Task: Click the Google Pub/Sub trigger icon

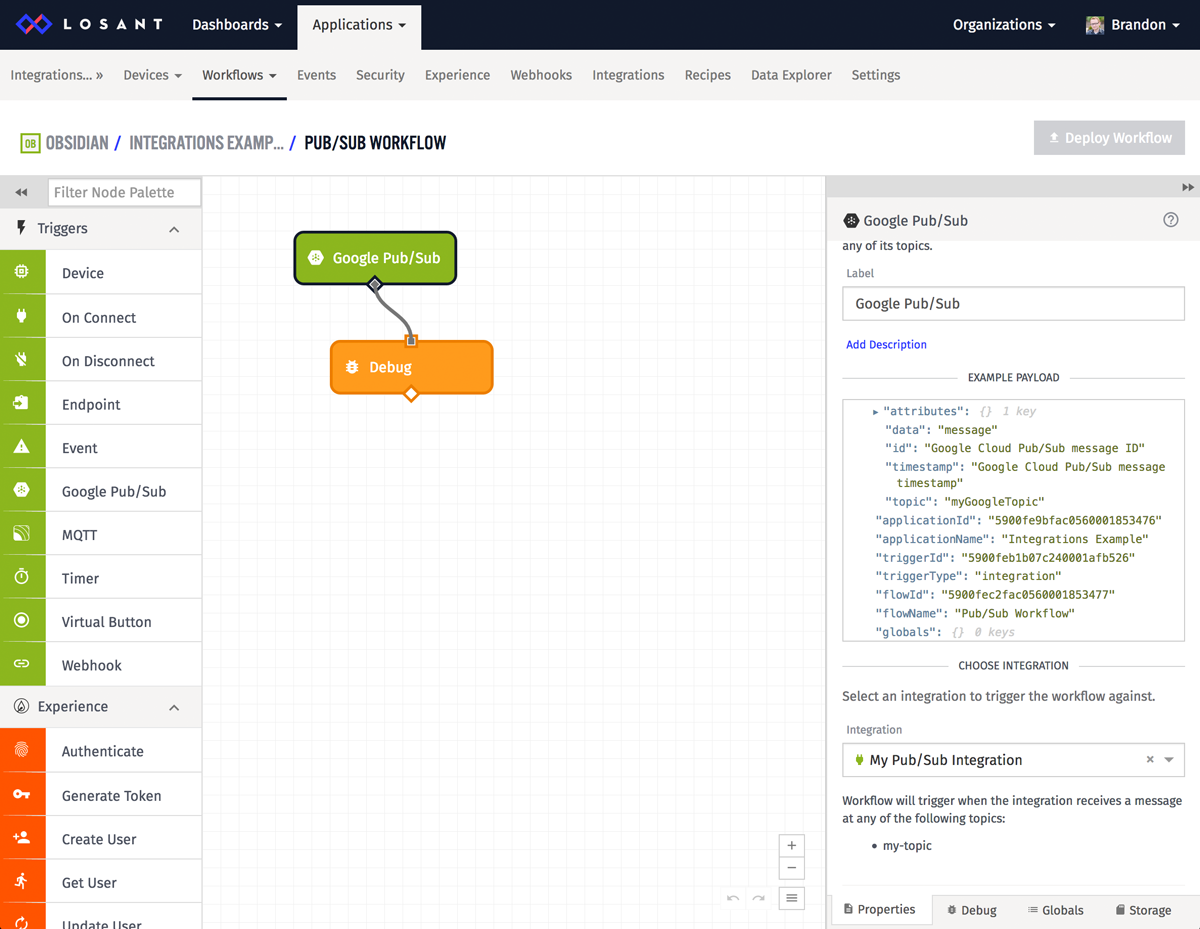Action: 22,490
